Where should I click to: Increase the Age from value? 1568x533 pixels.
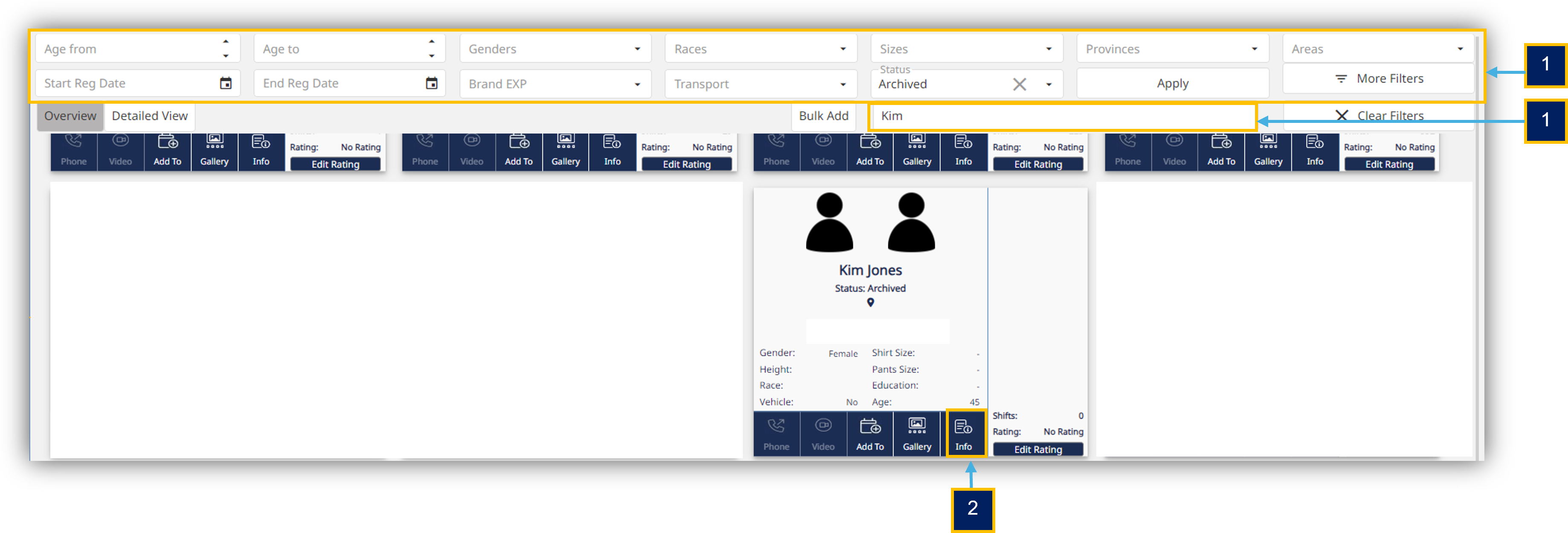click(x=226, y=41)
